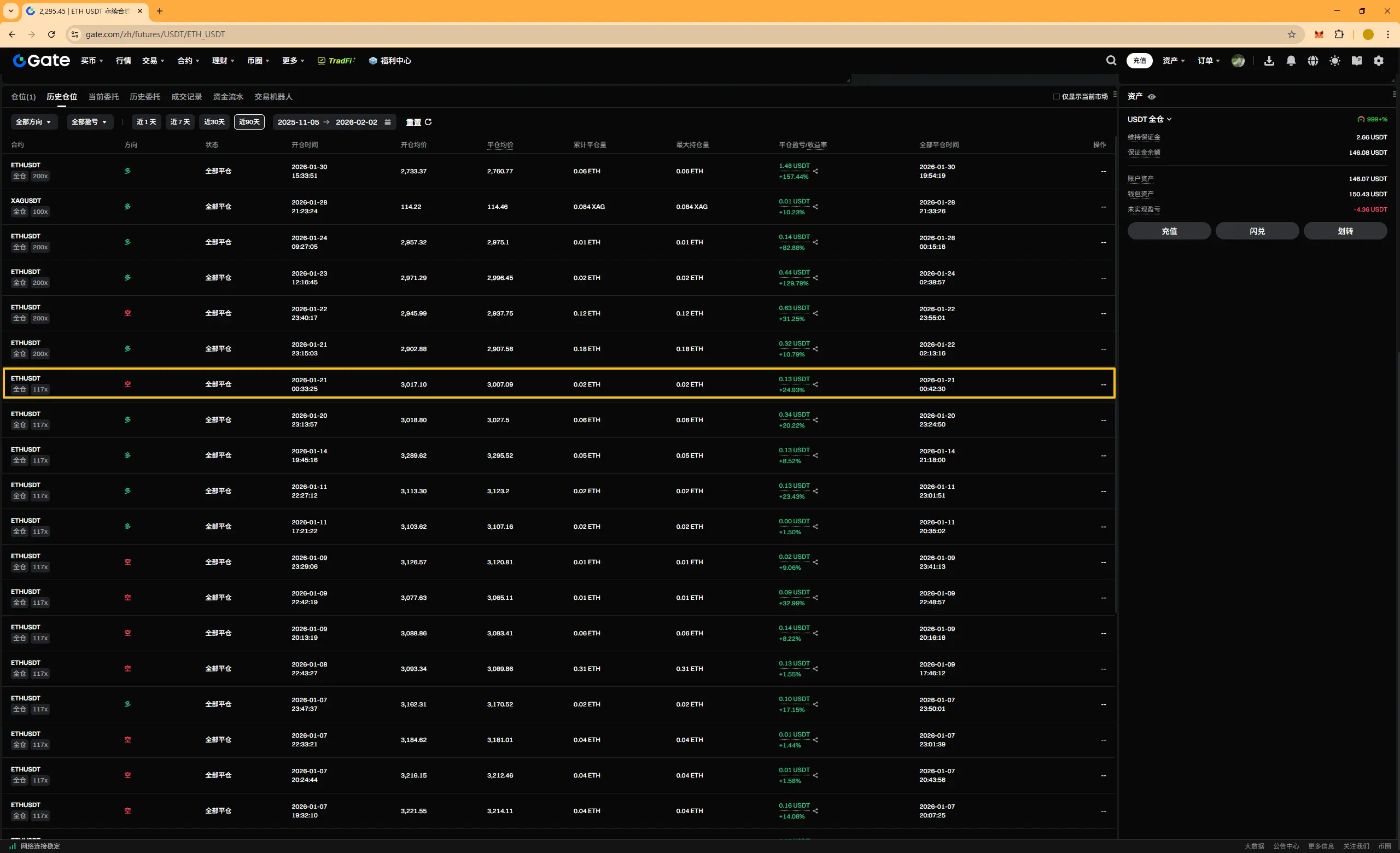Open the 全部盈亏 profit filter dropdown
Viewport: 1400px width, 853px height.
coord(89,122)
